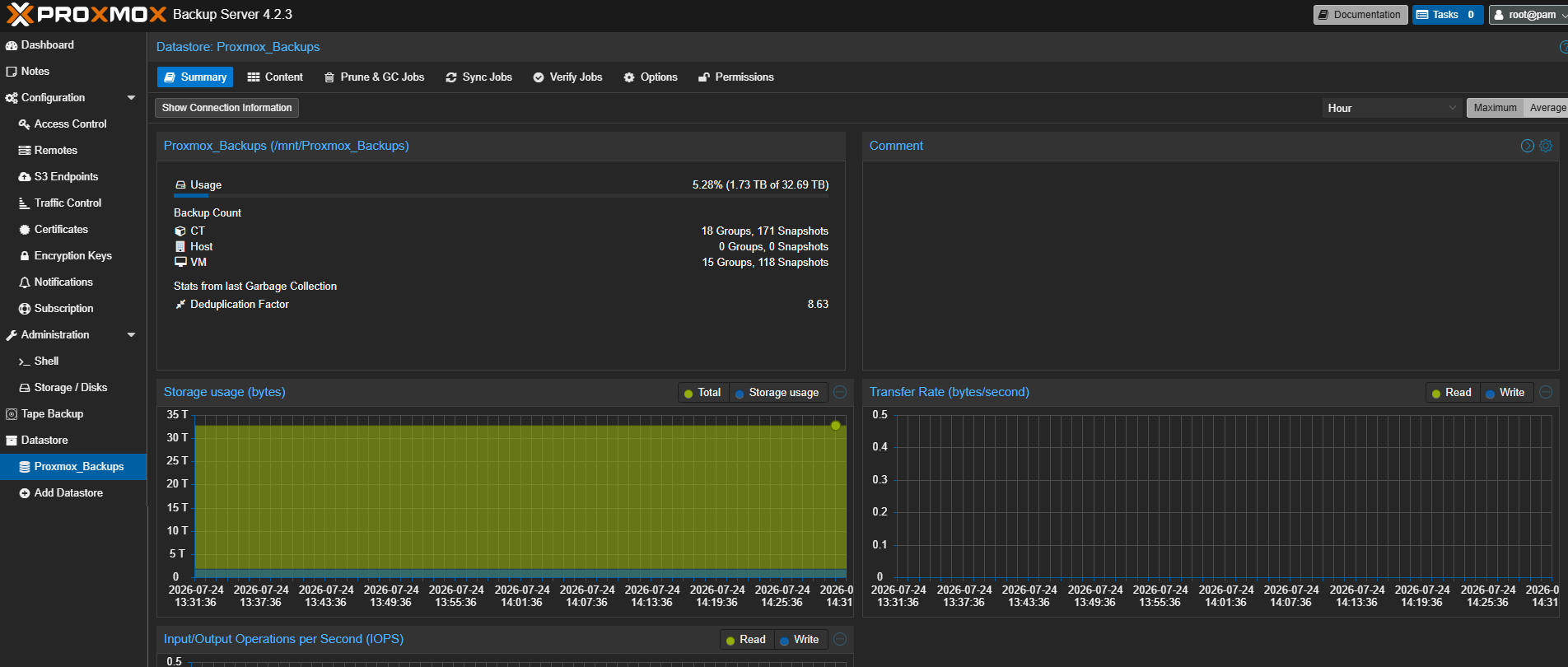Select the Average graph mode

(1547, 108)
